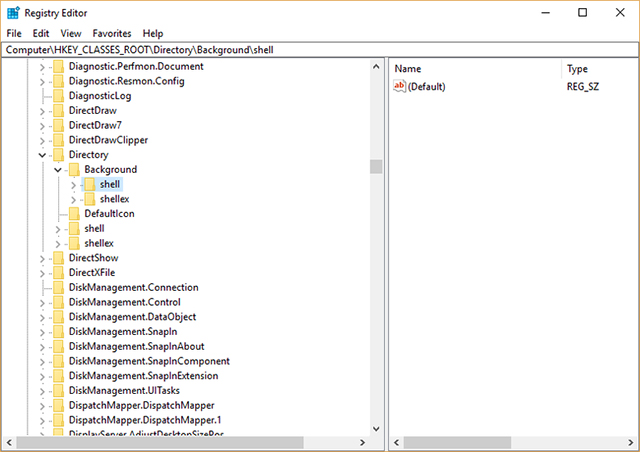The width and height of the screenshot is (640, 452).
Task: Select the Diagnostic.Perfmon.Document folder icon
Action: pos(59,67)
